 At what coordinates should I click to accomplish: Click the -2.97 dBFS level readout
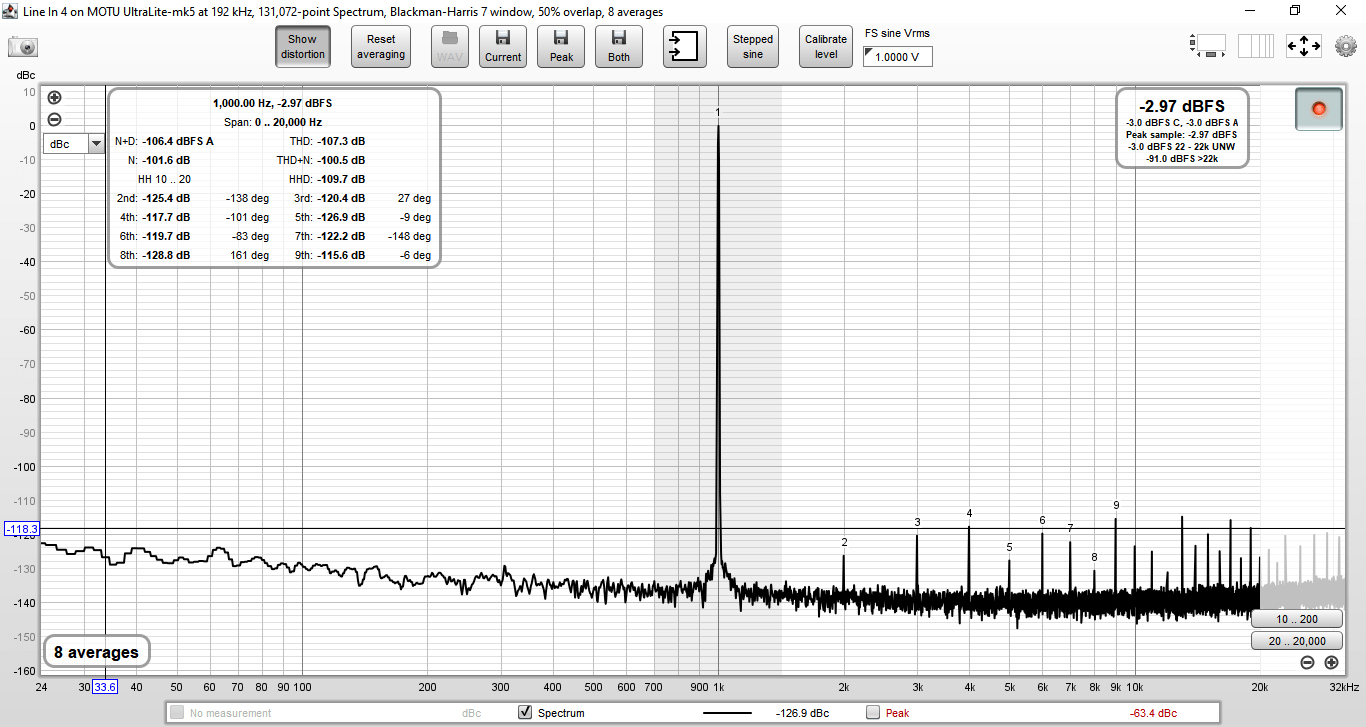tap(1181, 106)
